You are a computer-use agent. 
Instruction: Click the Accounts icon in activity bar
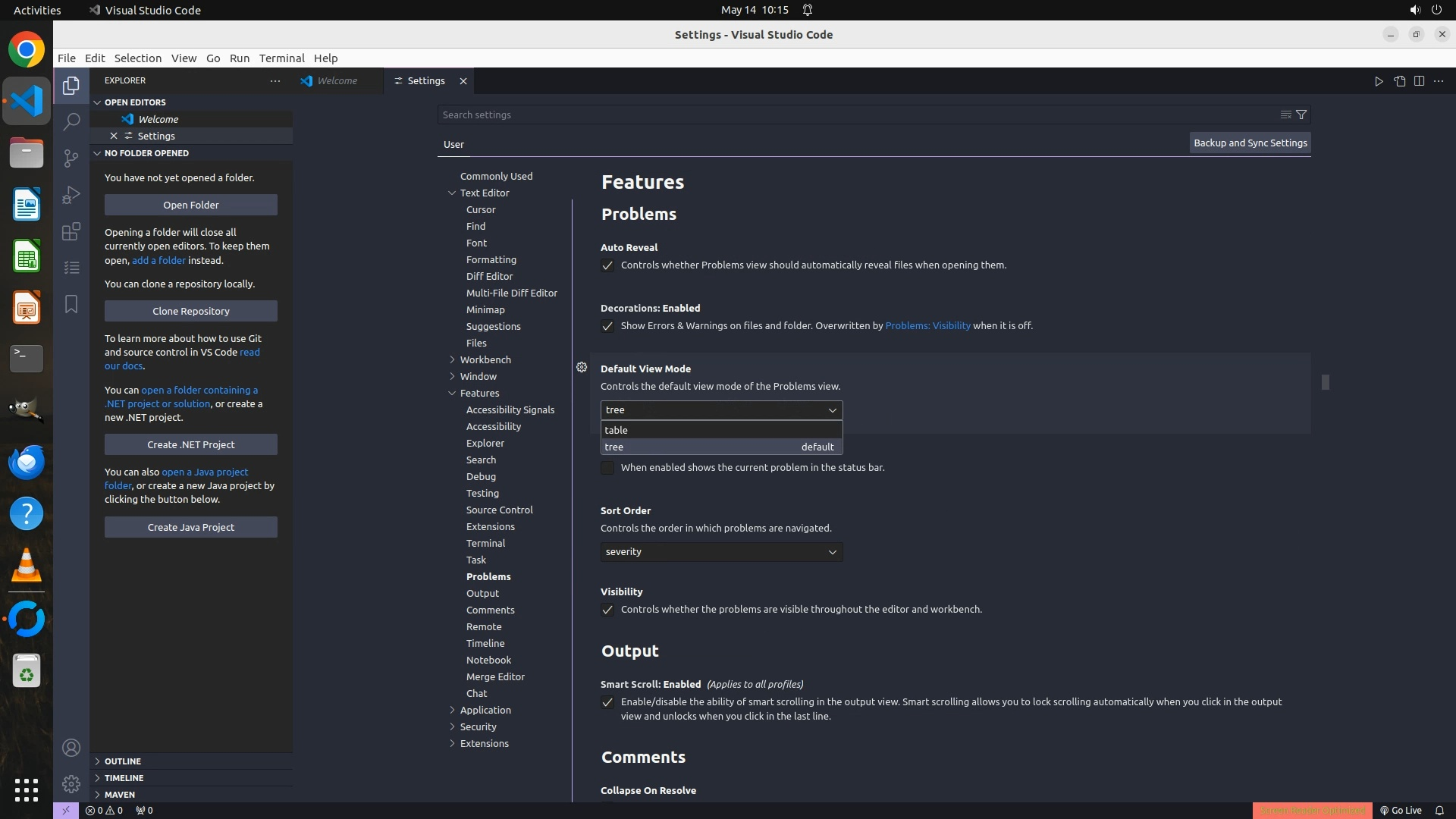[x=71, y=748]
